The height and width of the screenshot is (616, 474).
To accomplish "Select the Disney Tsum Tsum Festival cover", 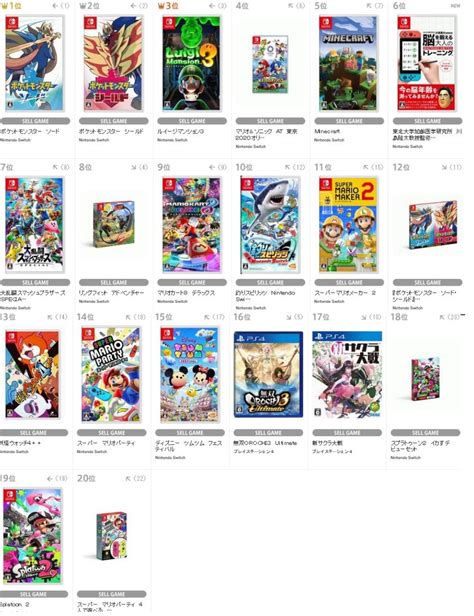I will pos(190,375).
